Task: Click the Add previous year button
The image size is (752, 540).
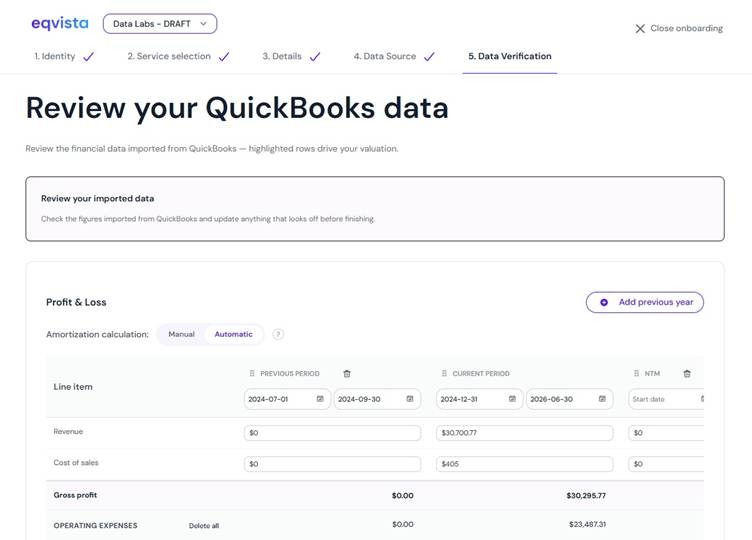Action: click(x=645, y=302)
